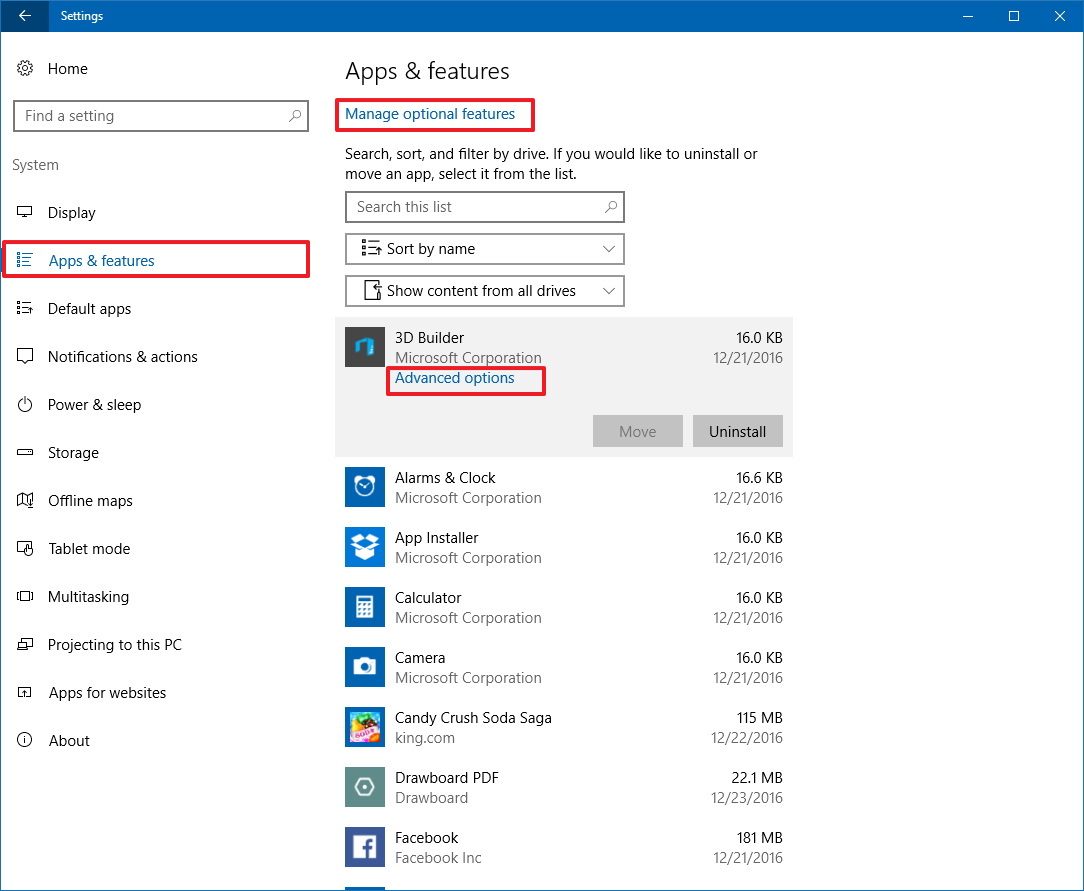Click the Candy Crush Soda Saga icon

pyautogui.click(x=364, y=727)
